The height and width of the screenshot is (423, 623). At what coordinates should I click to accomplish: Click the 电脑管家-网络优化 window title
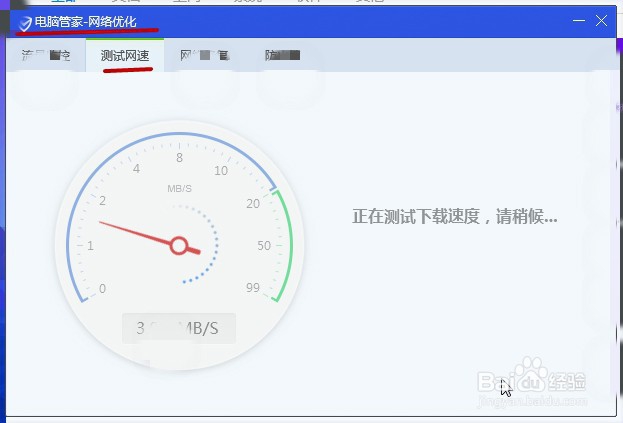pyautogui.click(x=85, y=22)
